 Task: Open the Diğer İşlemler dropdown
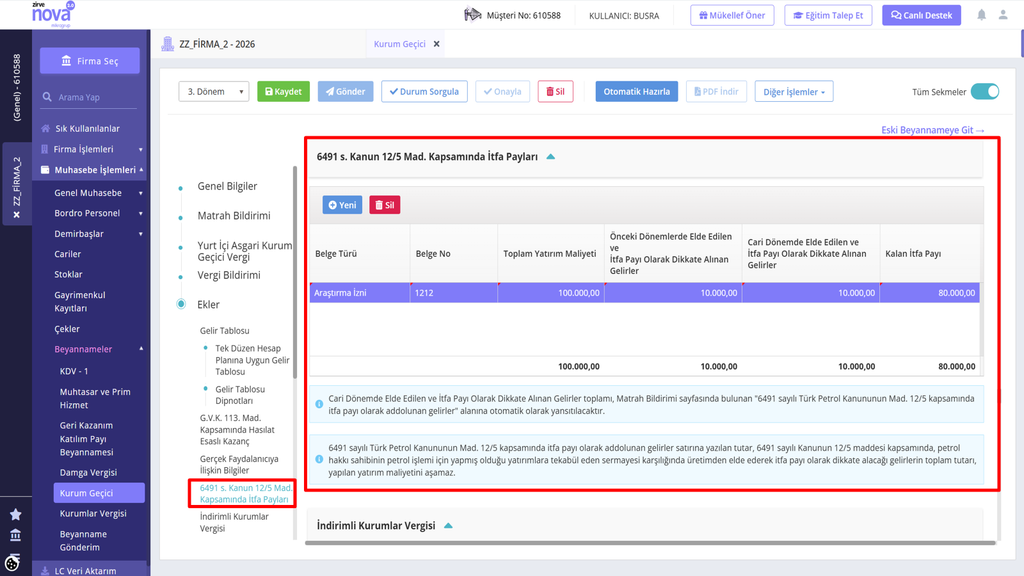(x=794, y=91)
